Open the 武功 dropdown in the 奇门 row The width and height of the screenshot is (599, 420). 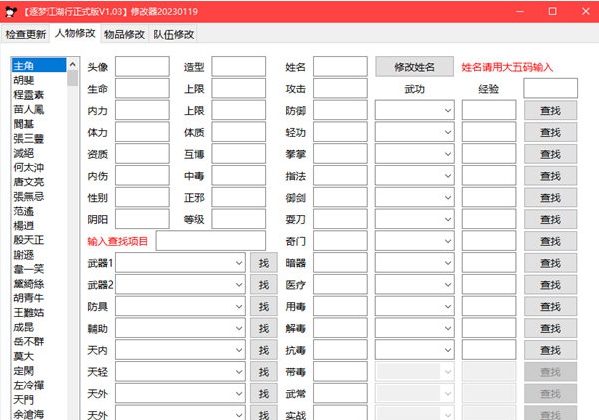pyautogui.click(x=415, y=241)
